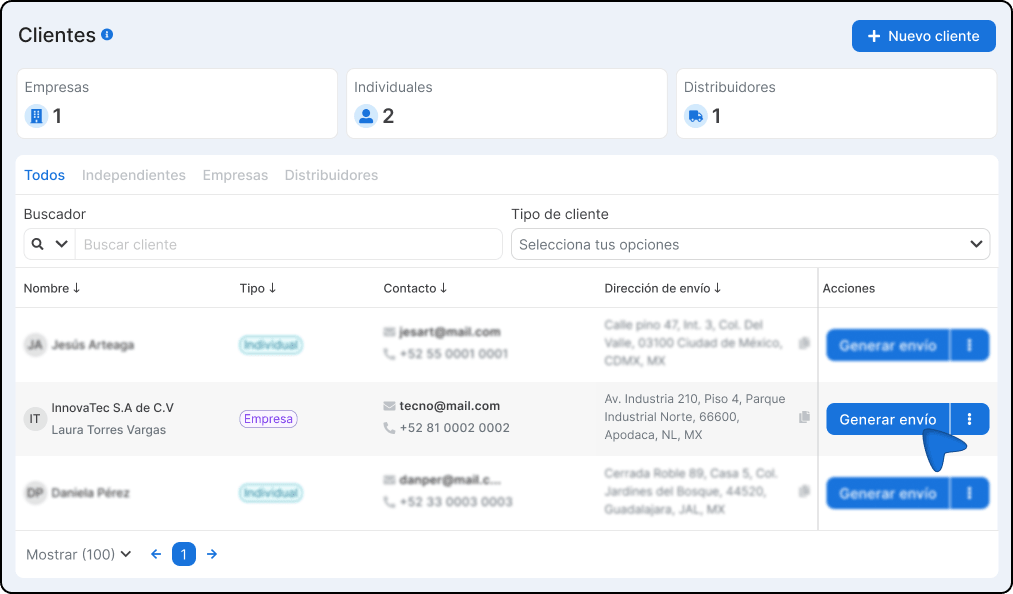Go to next page with right arrow
The image size is (1013, 594).
tap(212, 554)
